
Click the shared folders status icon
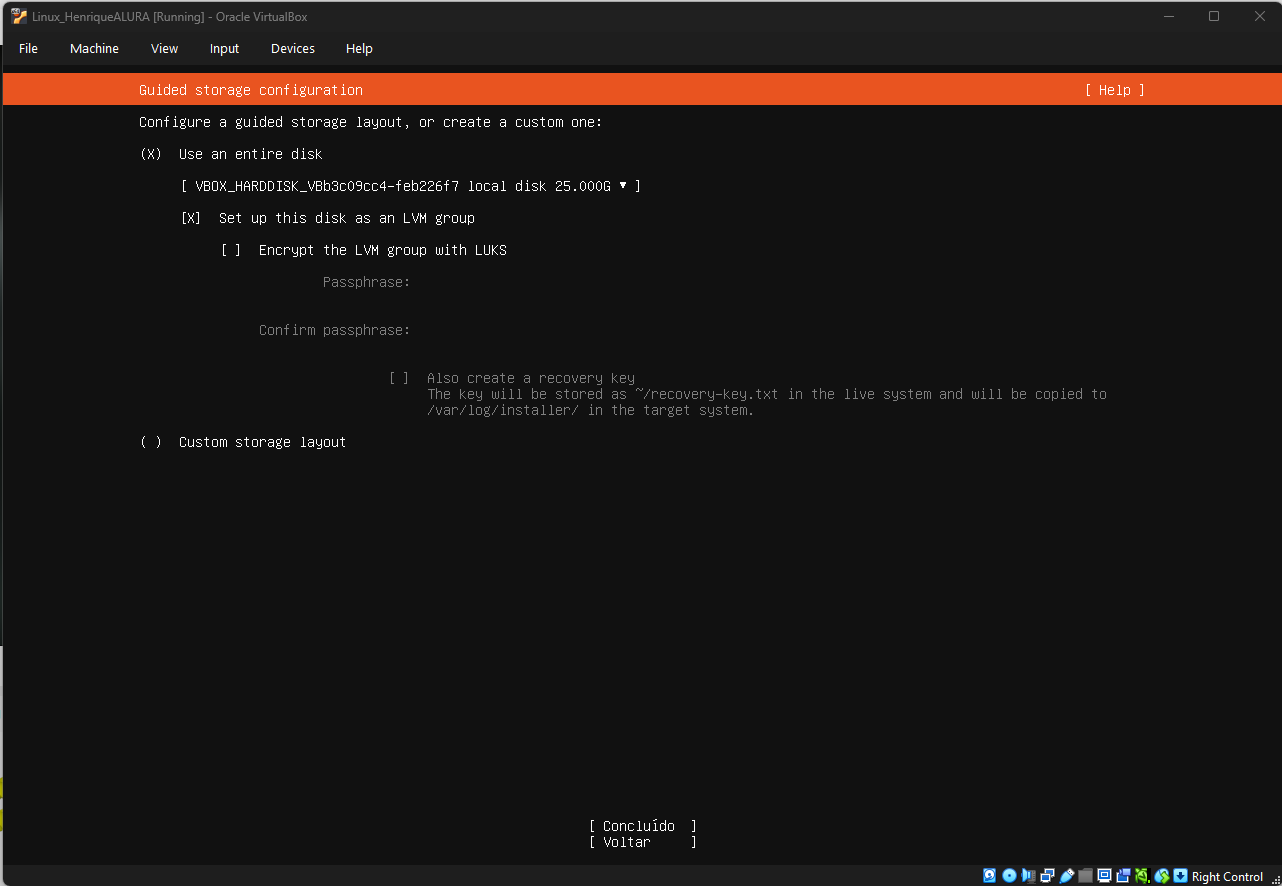click(1085, 876)
